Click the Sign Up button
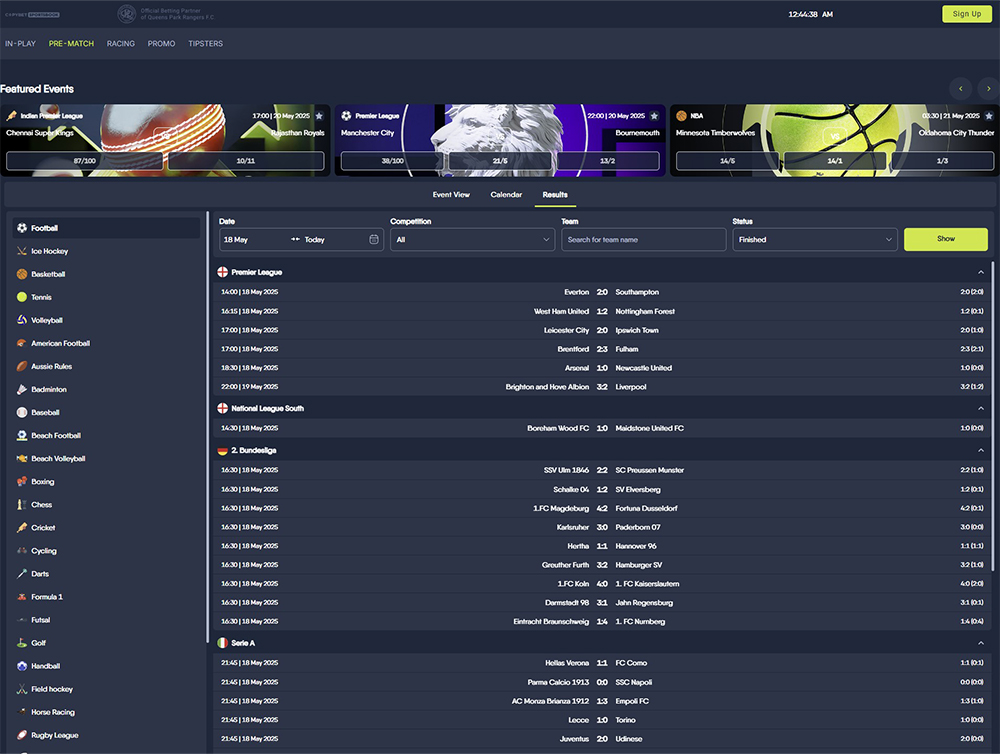Viewport: 1000px width, 754px height. pyautogui.click(x=967, y=14)
